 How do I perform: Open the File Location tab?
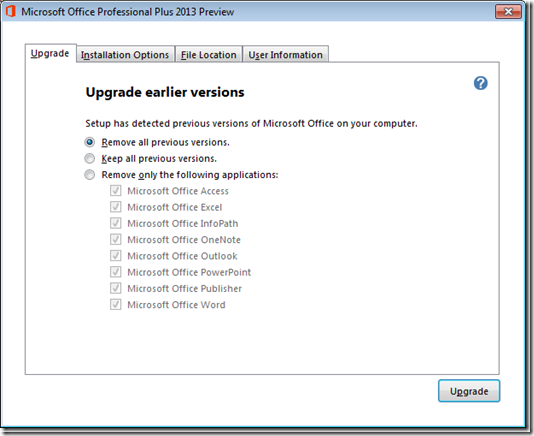point(208,54)
